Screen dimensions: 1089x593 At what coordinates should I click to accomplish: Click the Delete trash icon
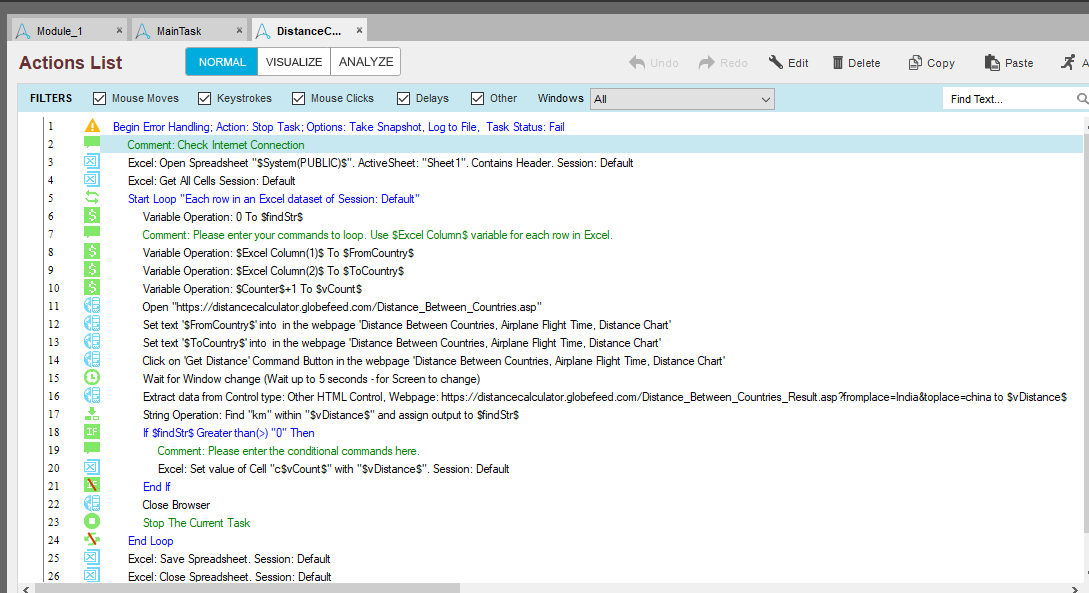tap(838, 62)
